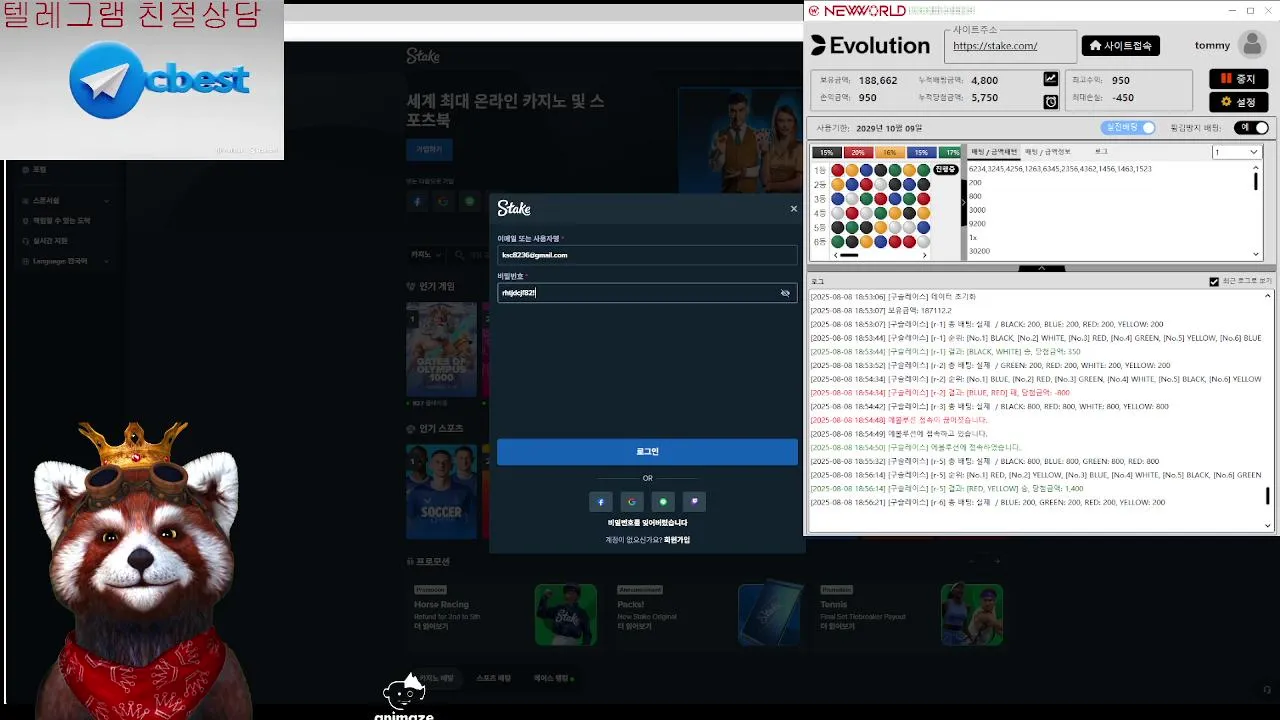Image resolution: width=1280 pixels, height=720 pixels.
Task: Click the 1등 row label
Action: pyautogui.click(x=819, y=170)
